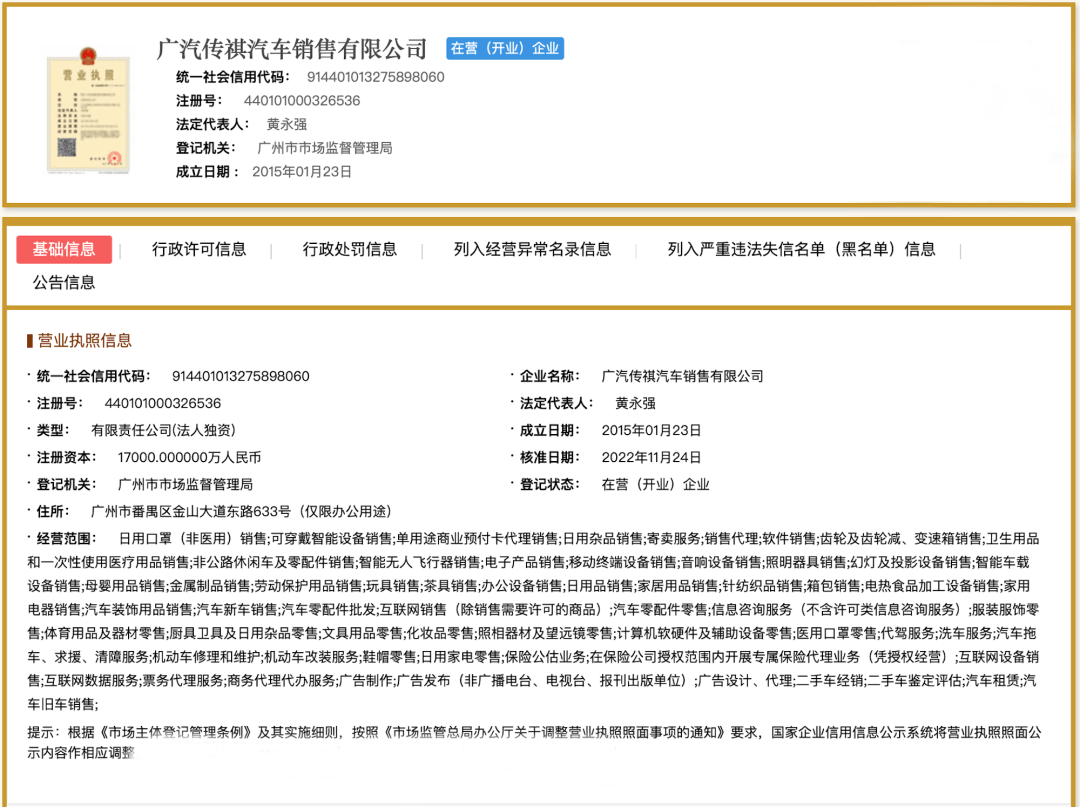The image size is (1080, 807).
Task: Open the 行政处罚信息 tab
Action: 350,249
